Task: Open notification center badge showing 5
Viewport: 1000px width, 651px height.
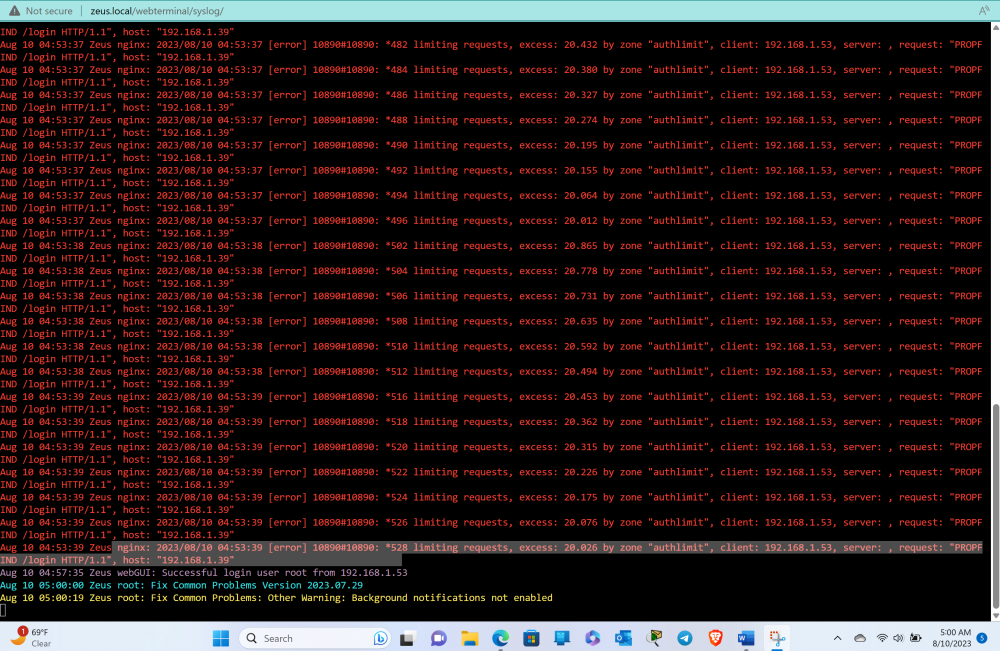Action: coord(983,638)
